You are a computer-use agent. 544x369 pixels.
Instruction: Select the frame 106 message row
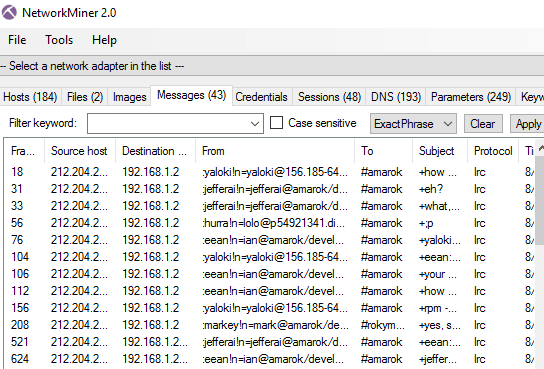click(270, 274)
